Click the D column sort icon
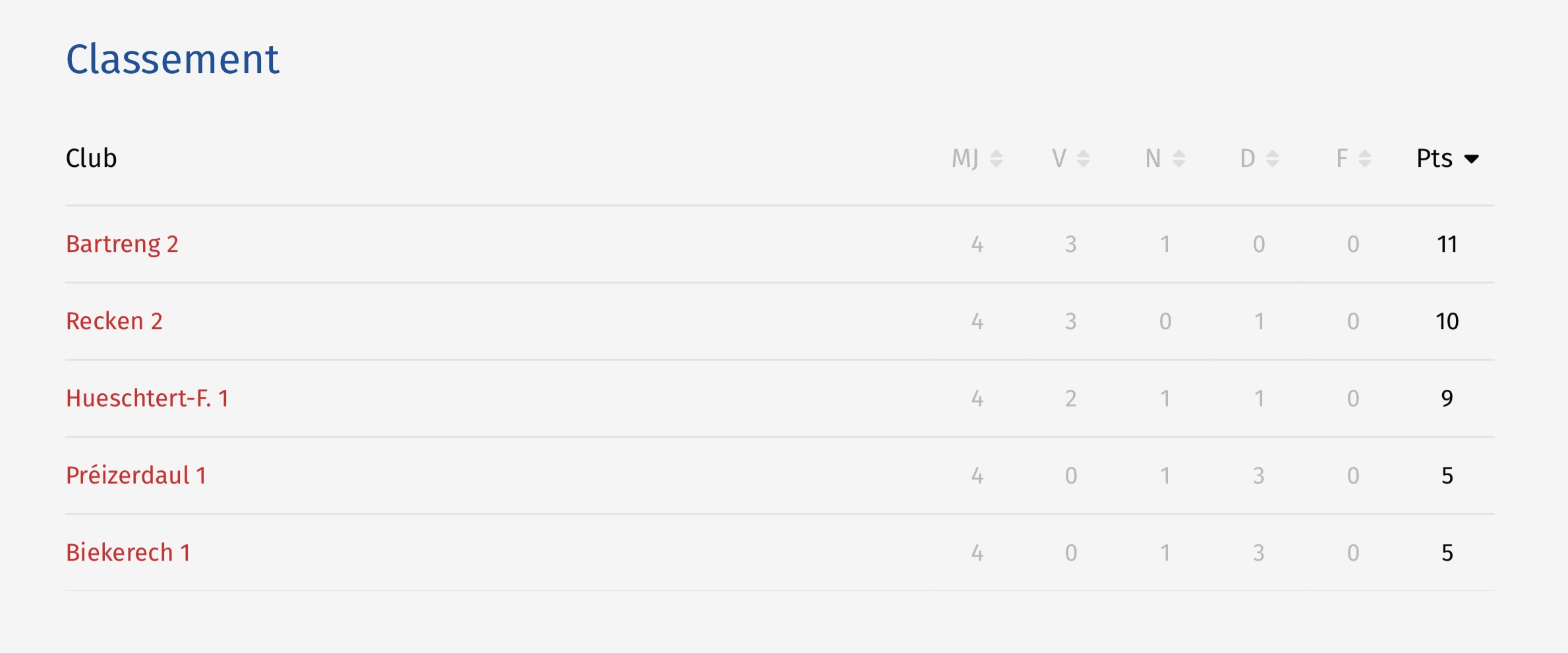This screenshot has width=1568, height=653. [x=1273, y=158]
